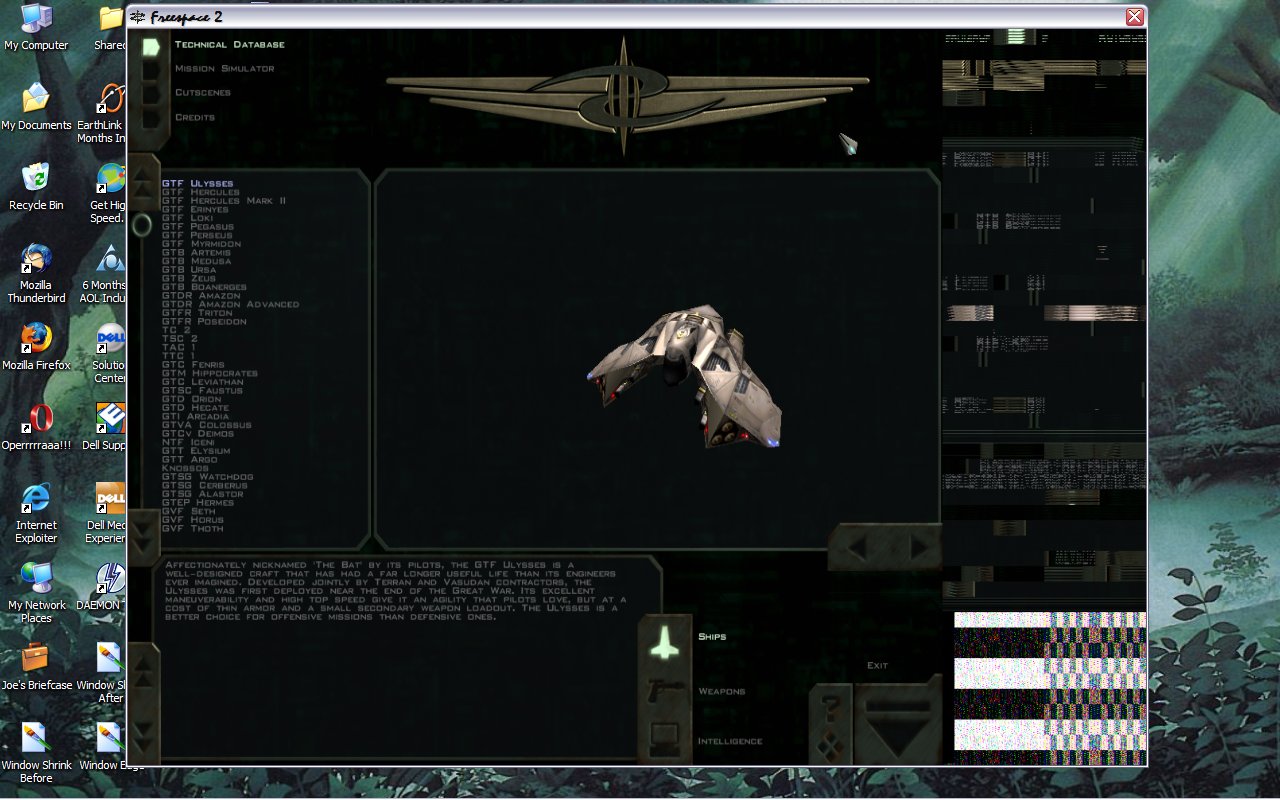Launch the Operrrrraaa!!! browser shortcut
The image size is (1280, 800).
[x=36, y=426]
